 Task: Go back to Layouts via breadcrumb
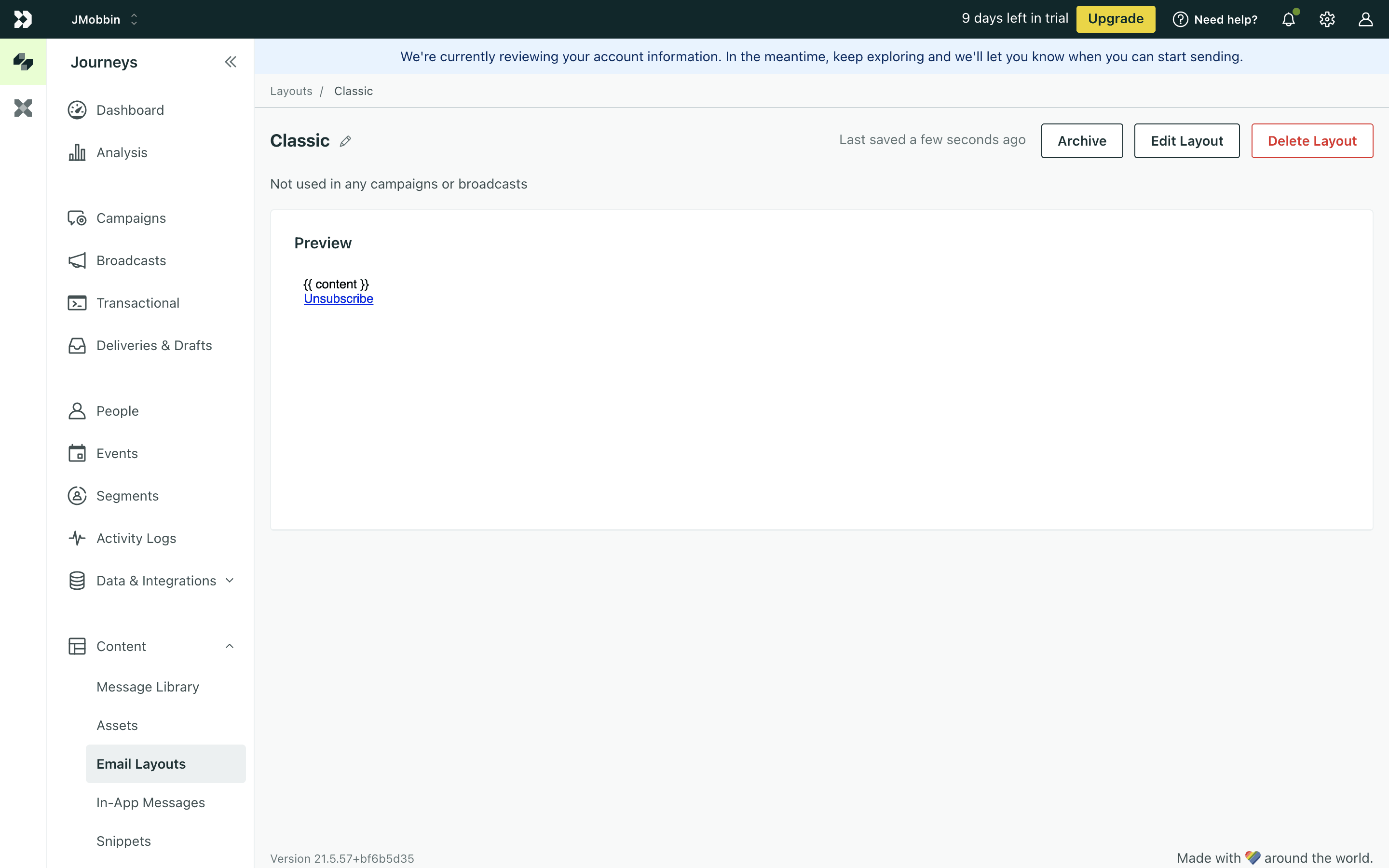[x=291, y=91]
